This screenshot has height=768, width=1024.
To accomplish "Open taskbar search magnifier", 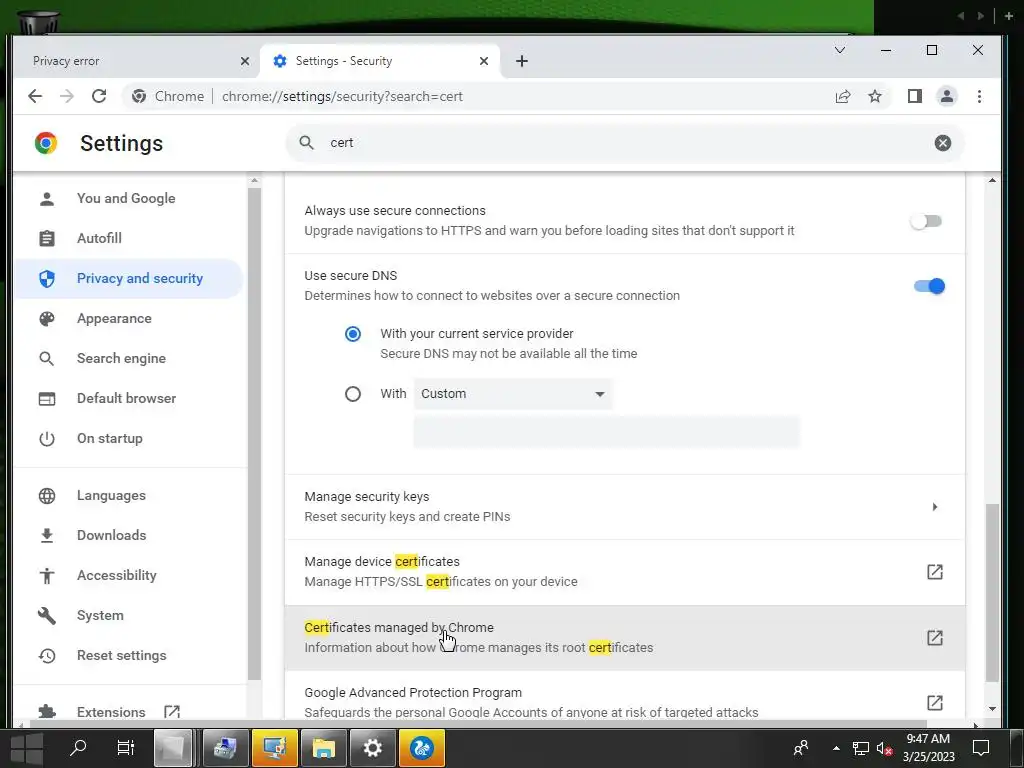I will click(78, 747).
